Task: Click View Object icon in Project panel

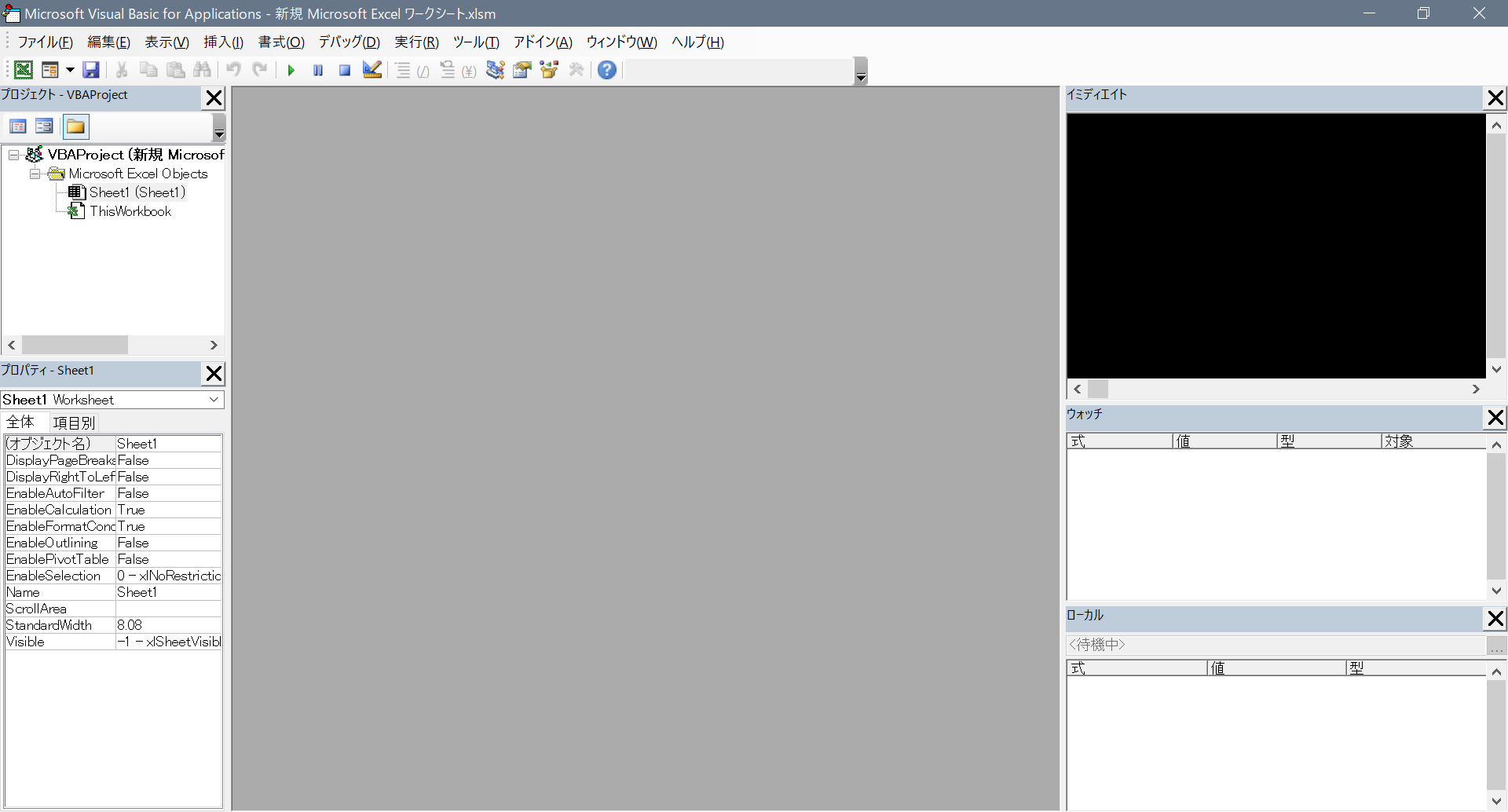Action: 45,126
